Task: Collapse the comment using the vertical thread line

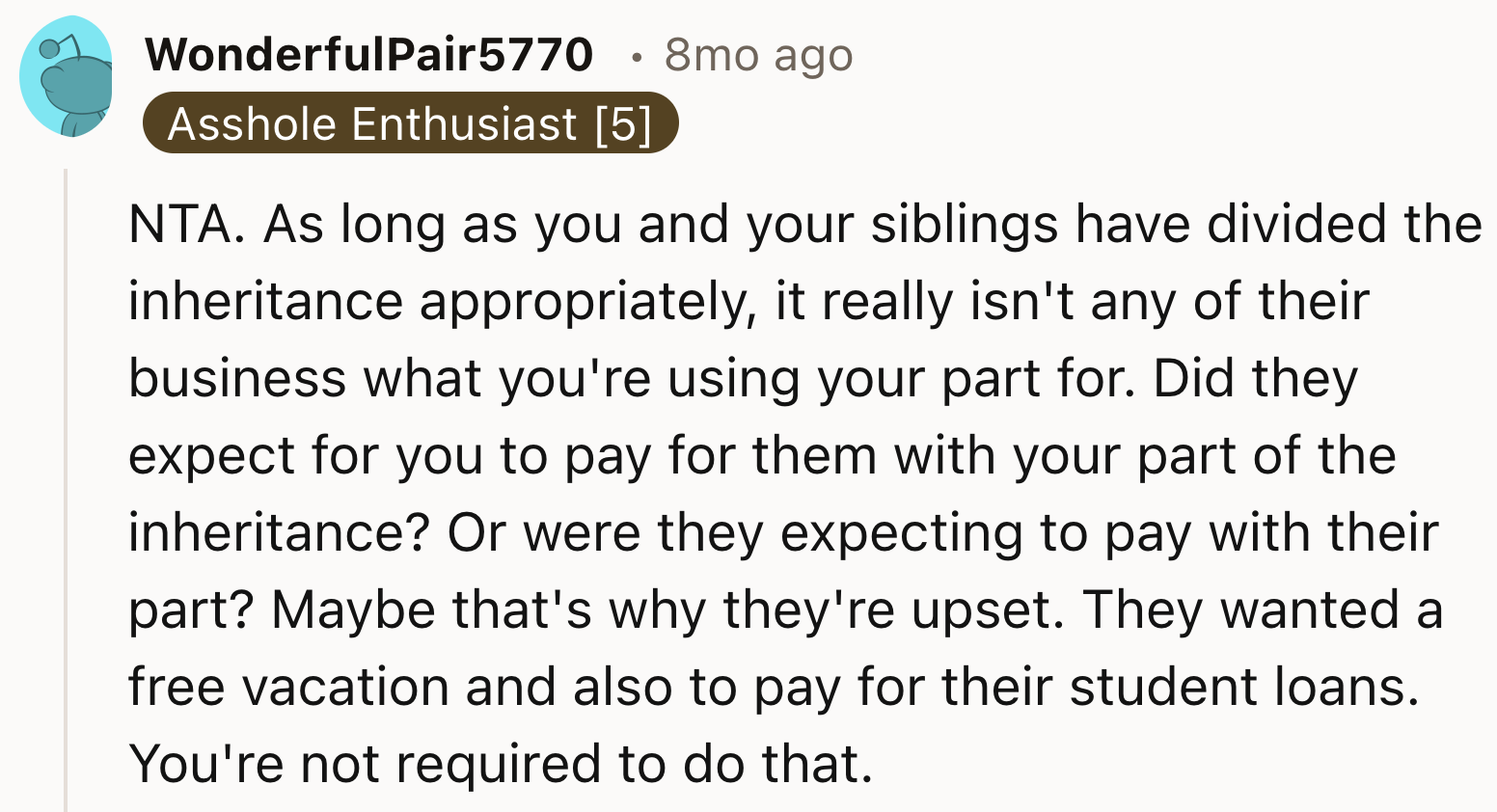Action: pyautogui.click(x=66, y=482)
